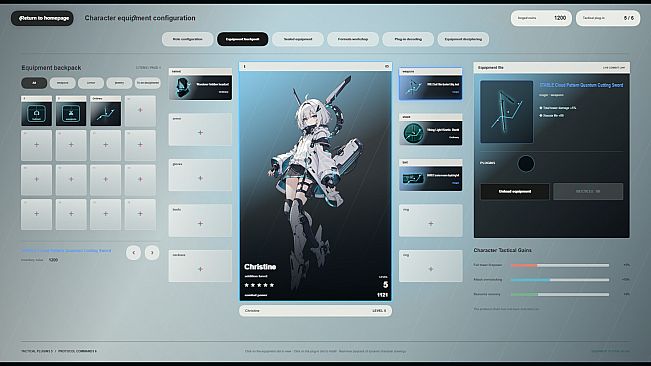Open the Tested equipment tab

pyautogui.click(x=298, y=39)
